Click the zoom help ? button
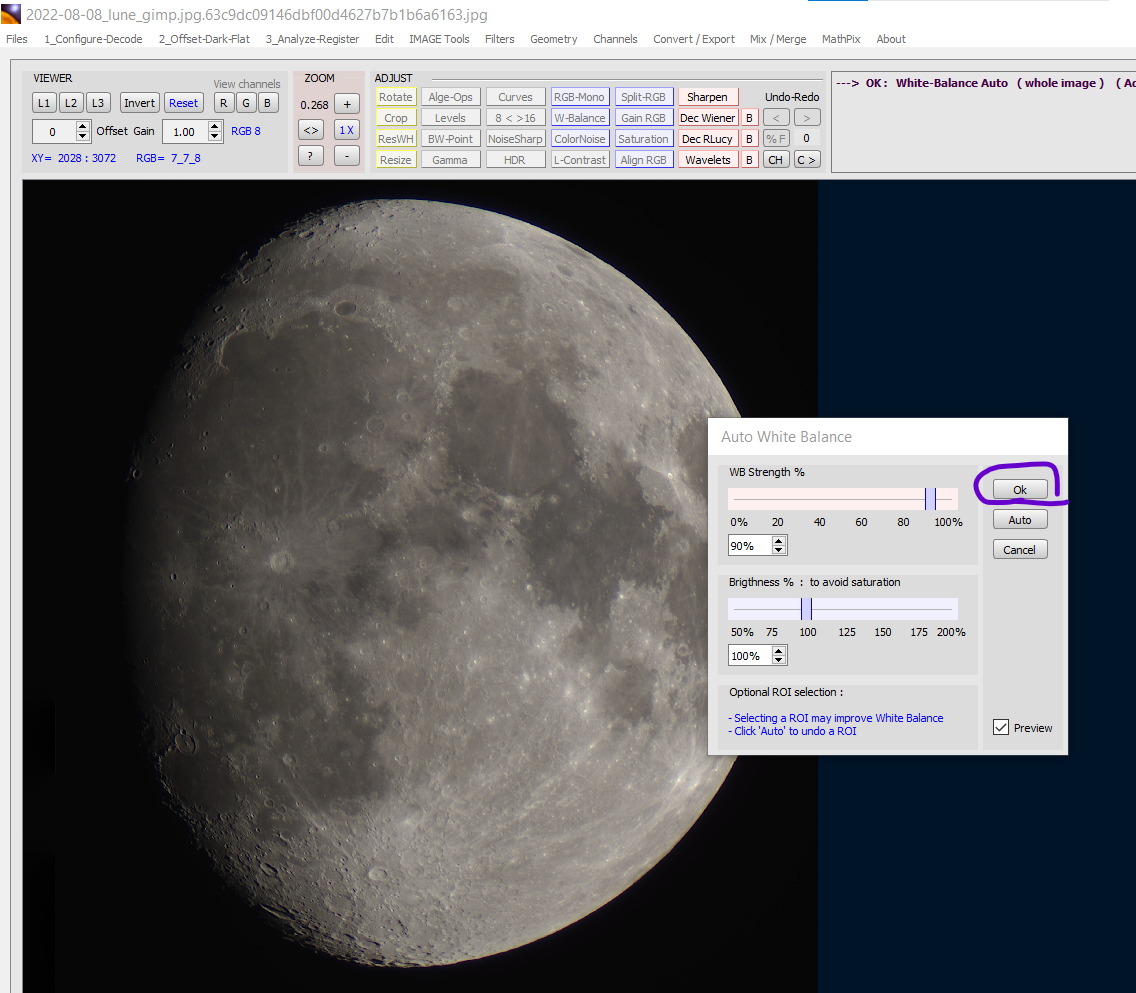This screenshot has width=1136, height=993. click(x=310, y=156)
